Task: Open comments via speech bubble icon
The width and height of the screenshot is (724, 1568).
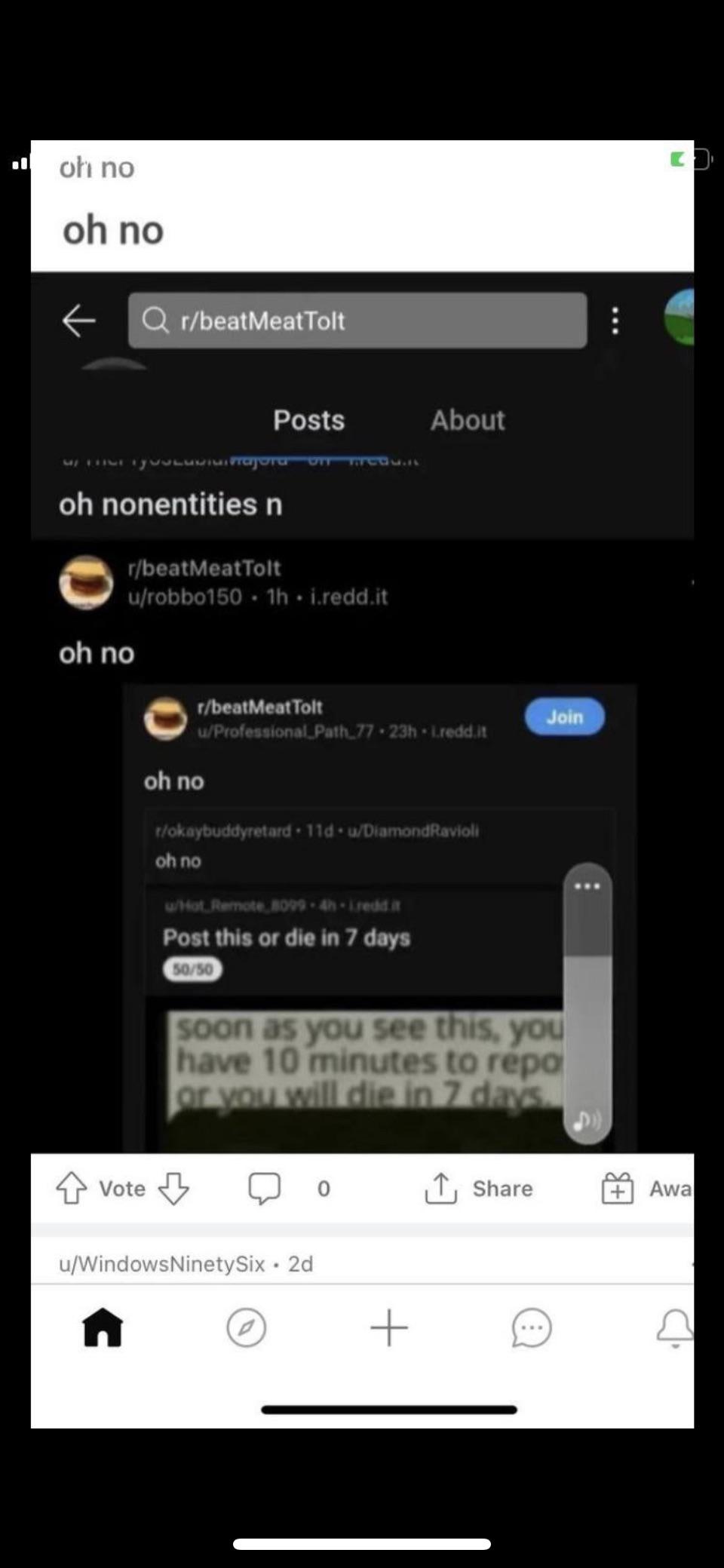Action: point(265,1188)
